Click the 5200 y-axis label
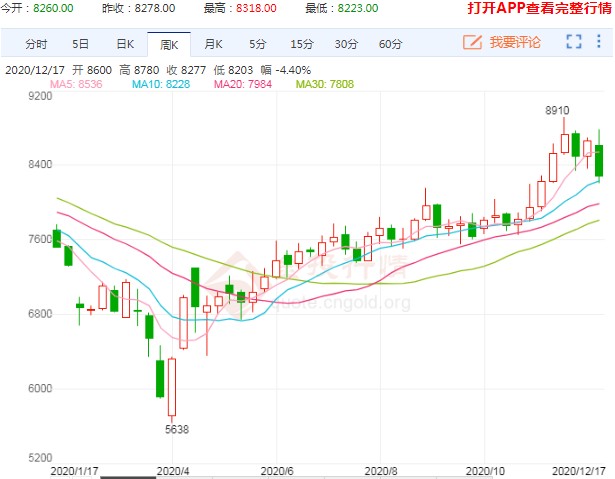The width and height of the screenshot is (615, 479). (x=40, y=457)
